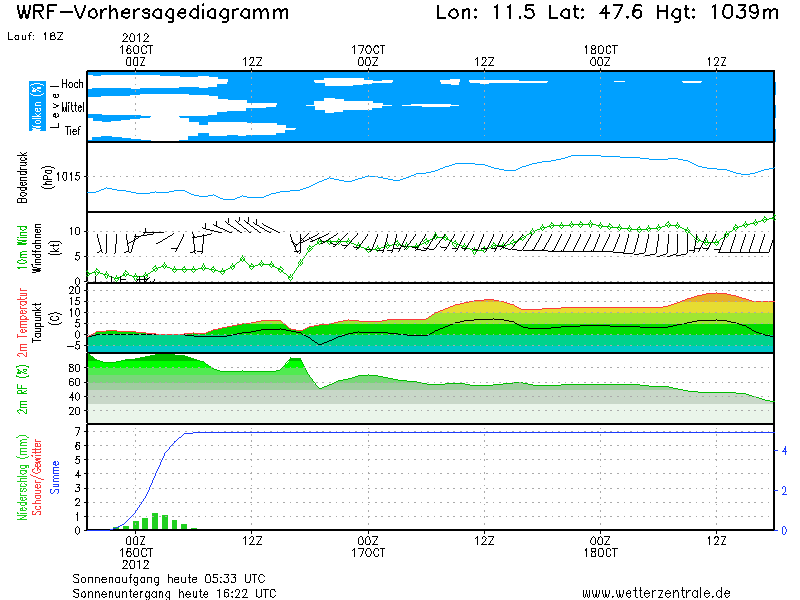Screen dimensions: 800x600
Task: Click the red '2m Temperatur' label
Action: tap(22, 322)
